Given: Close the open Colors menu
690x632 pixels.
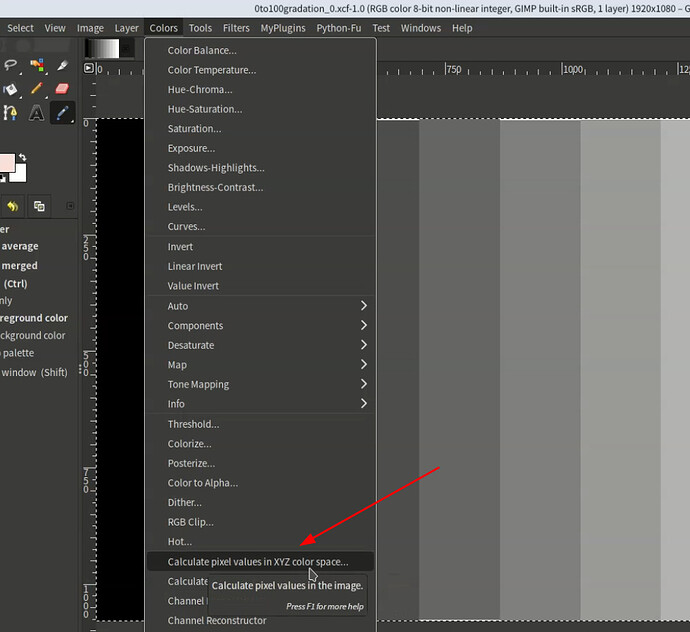Looking at the screenshot, I should tap(164, 28).
